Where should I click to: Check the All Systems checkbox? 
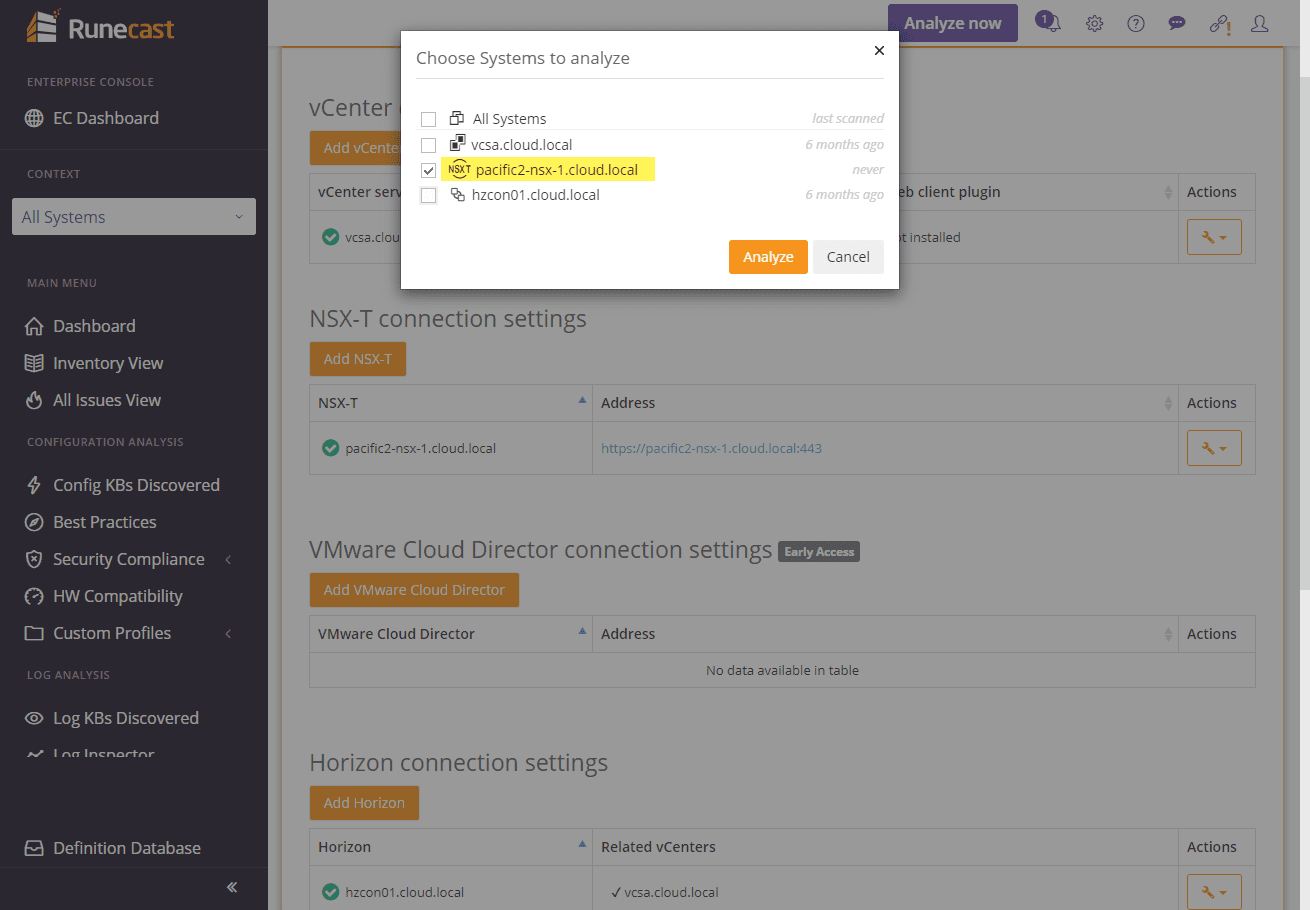pos(428,118)
